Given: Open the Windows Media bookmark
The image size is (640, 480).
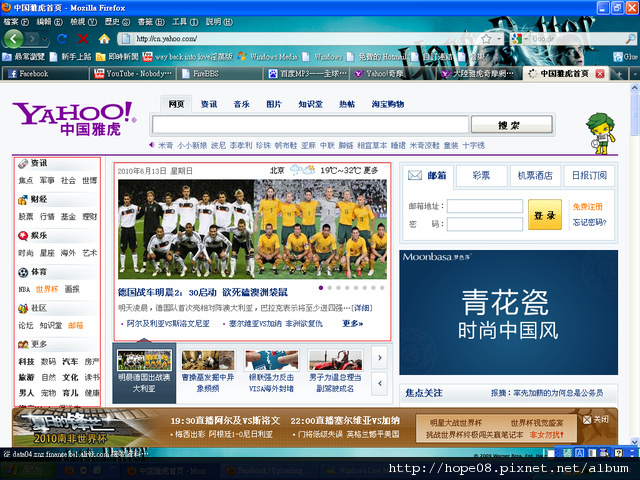Looking at the screenshot, I should [x=268, y=56].
